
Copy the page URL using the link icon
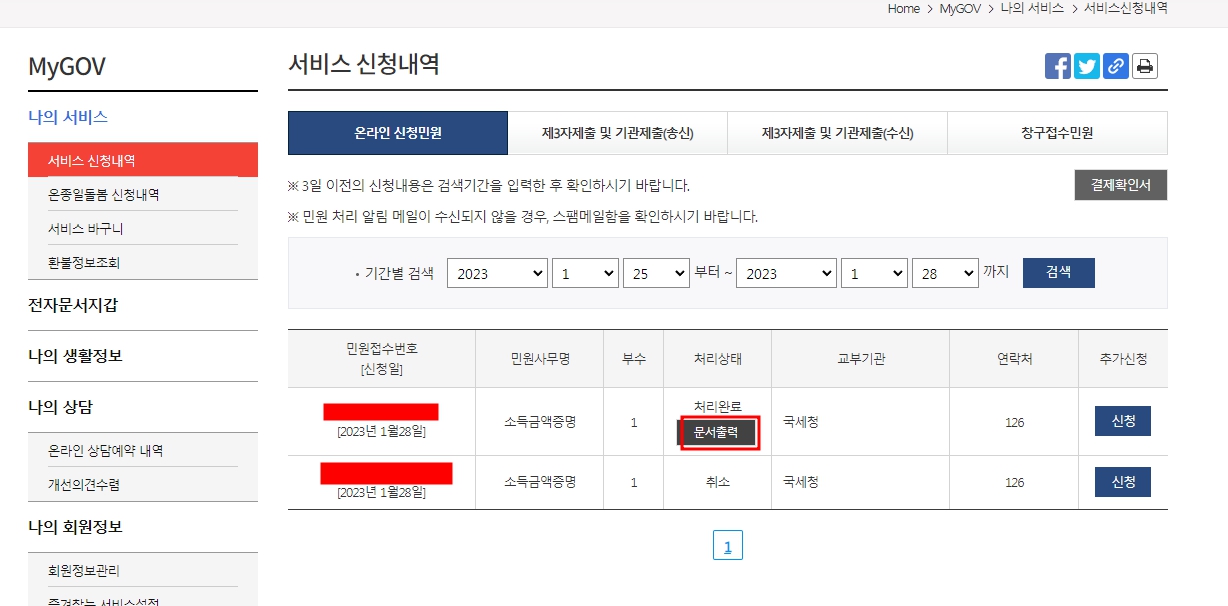pyautogui.click(x=1115, y=65)
